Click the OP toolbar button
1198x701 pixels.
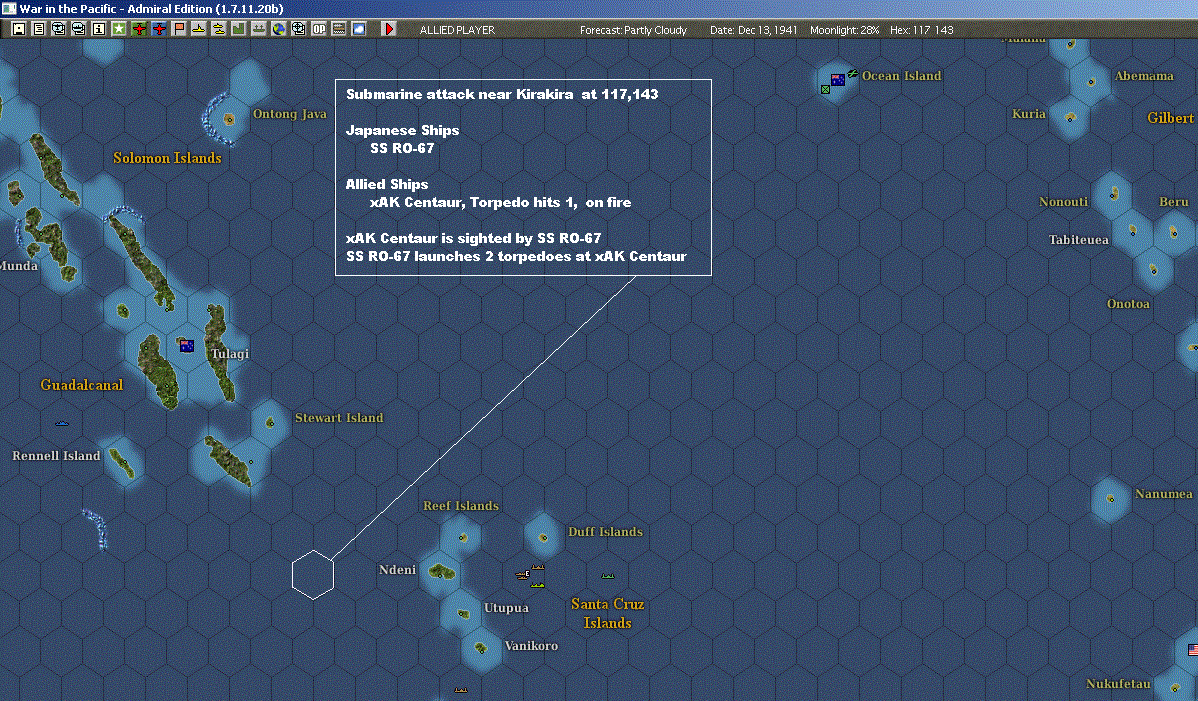point(319,29)
